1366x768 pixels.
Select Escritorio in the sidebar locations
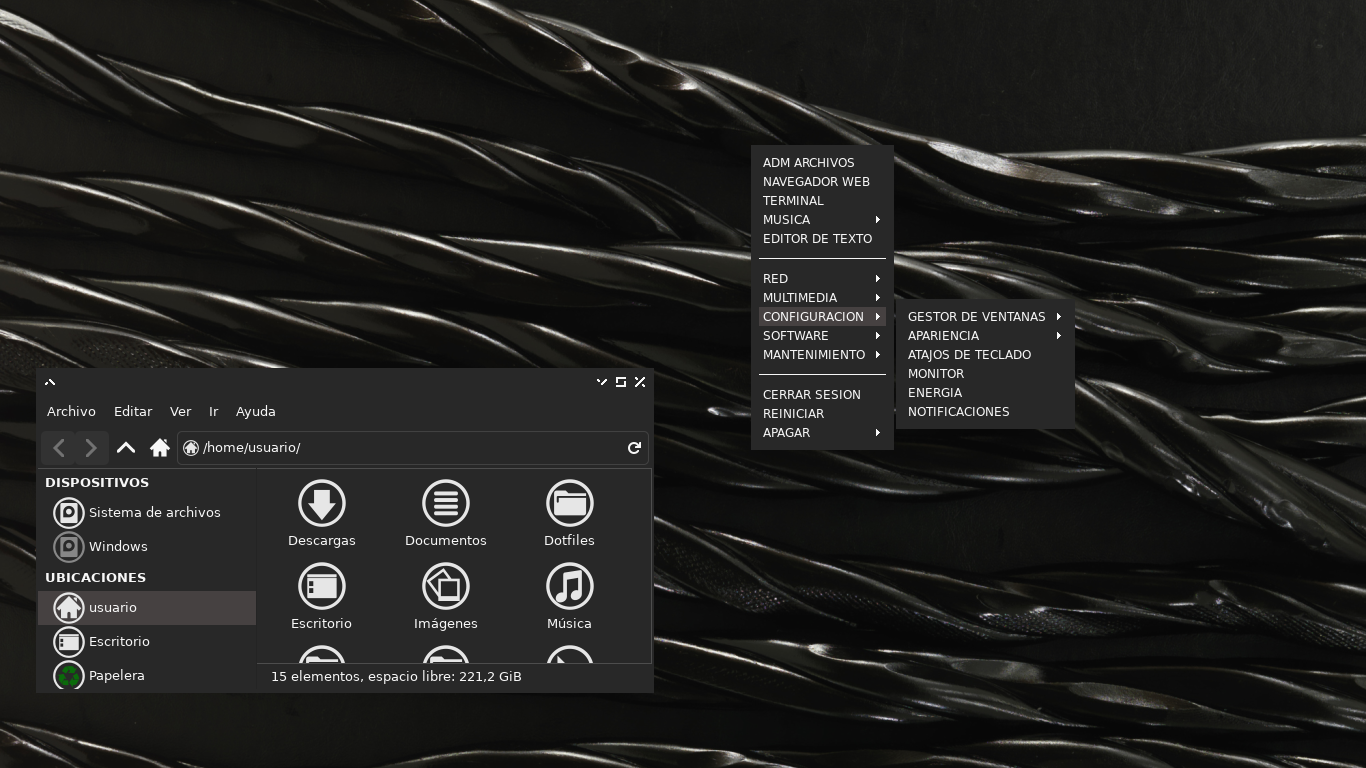pos(147,642)
